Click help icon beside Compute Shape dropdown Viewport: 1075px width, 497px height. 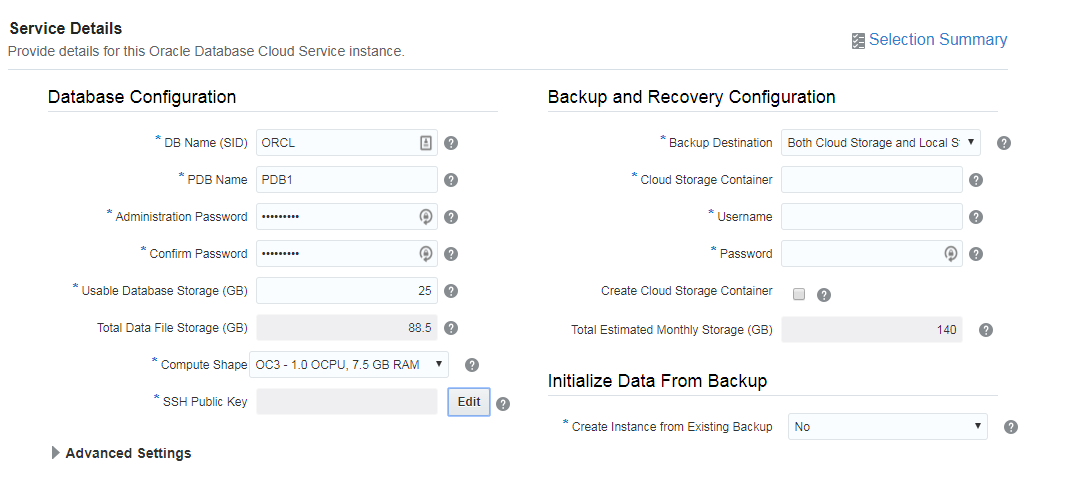pyautogui.click(x=472, y=365)
